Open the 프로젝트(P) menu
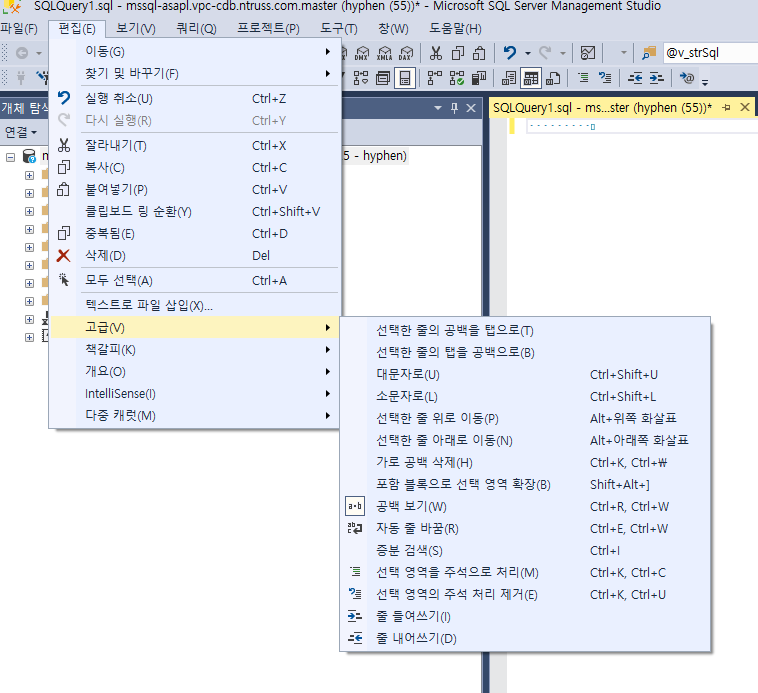758x693 pixels. 268,29
